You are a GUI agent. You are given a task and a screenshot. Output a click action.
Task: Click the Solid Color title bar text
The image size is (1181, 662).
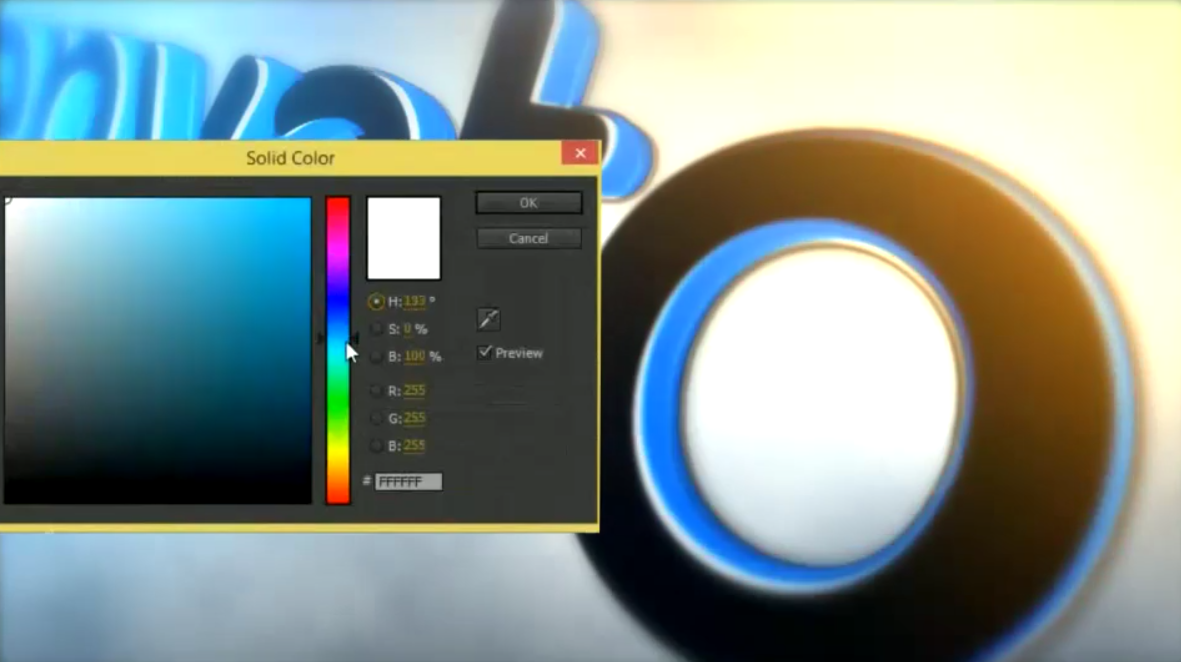pos(290,158)
